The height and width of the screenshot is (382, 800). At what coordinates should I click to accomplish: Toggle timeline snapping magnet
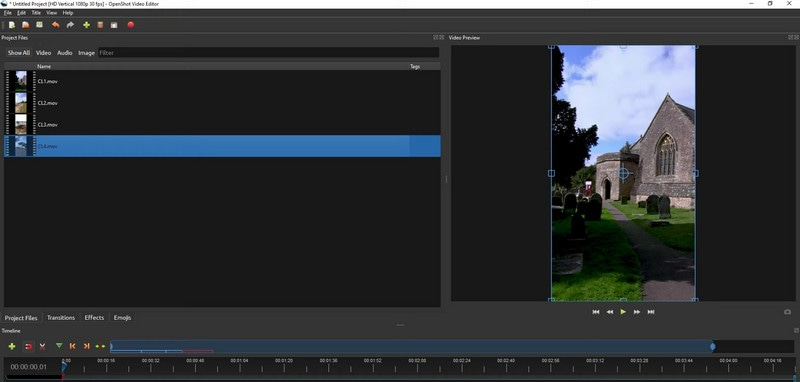pyautogui.click(x=29, y=346)
